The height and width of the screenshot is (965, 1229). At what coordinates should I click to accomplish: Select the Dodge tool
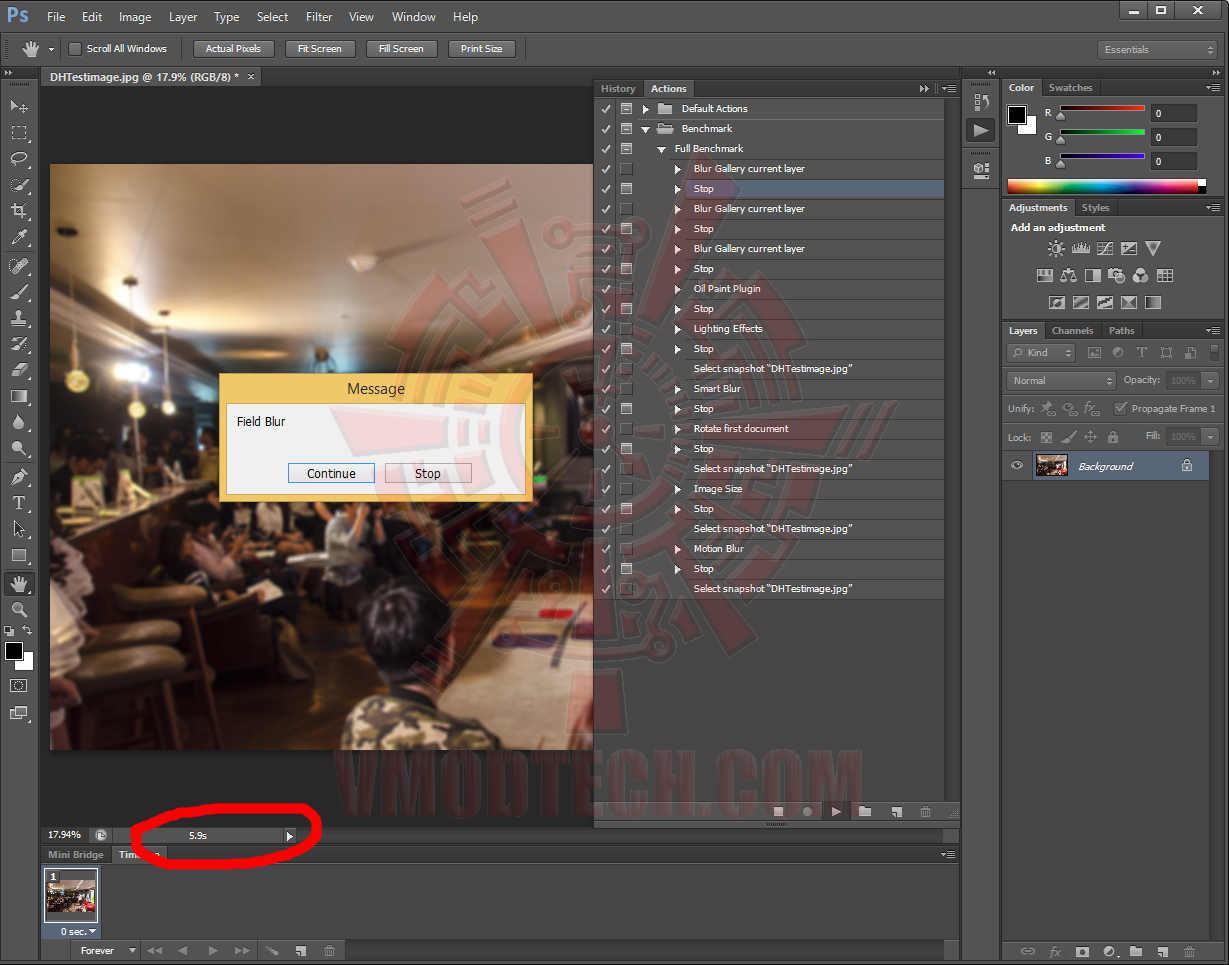click(19, 449)
